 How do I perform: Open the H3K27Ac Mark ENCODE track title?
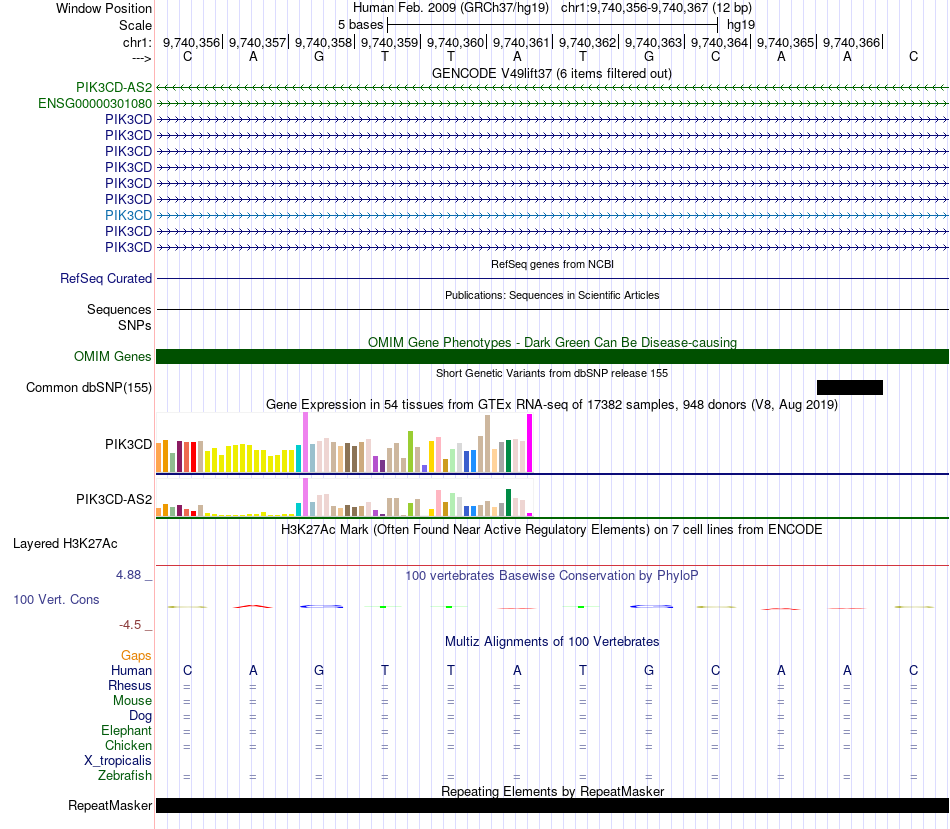click(552, 530)
